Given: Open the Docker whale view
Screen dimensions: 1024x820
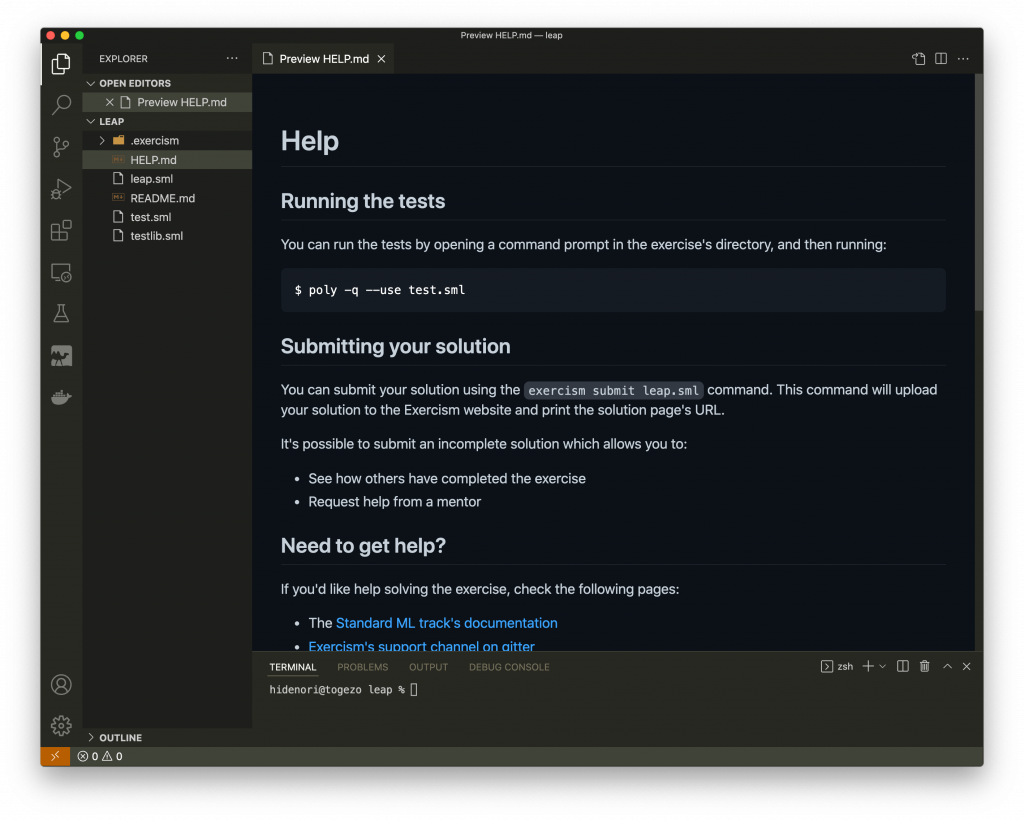Looking at the screenshot, I should click(61, 397).
